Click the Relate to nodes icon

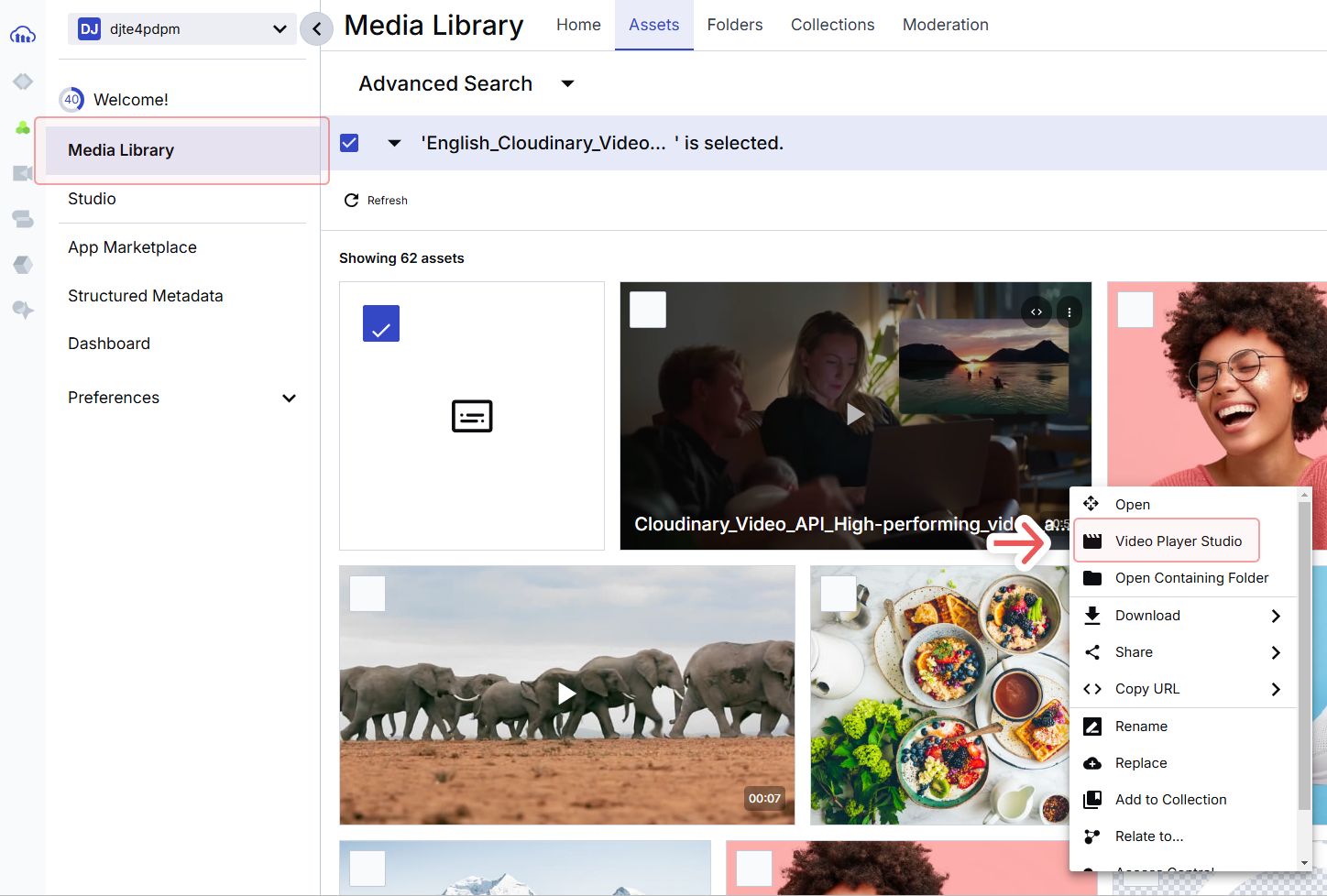click(x=1092, y=836)
